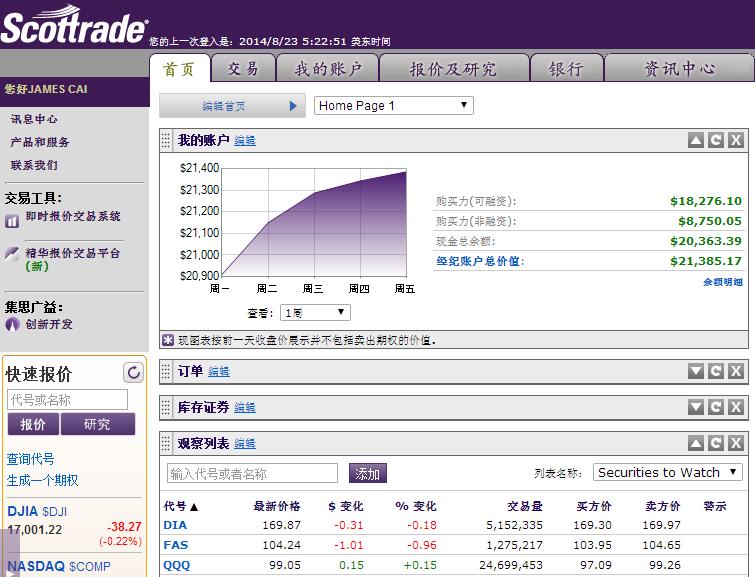755x577 pixels.
Task: Open the 报价及研究 tab
Action: (452, 69)
